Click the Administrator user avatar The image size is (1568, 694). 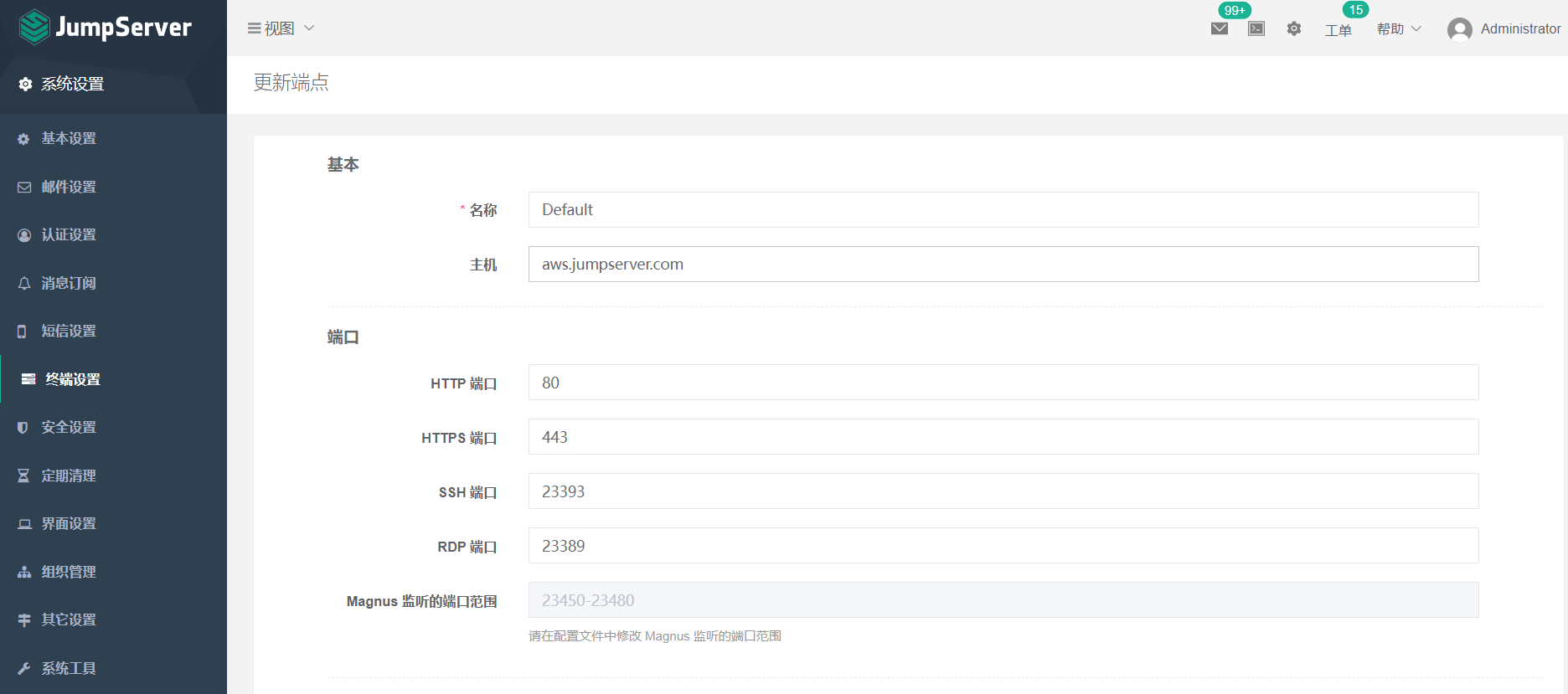point(1459,29)
